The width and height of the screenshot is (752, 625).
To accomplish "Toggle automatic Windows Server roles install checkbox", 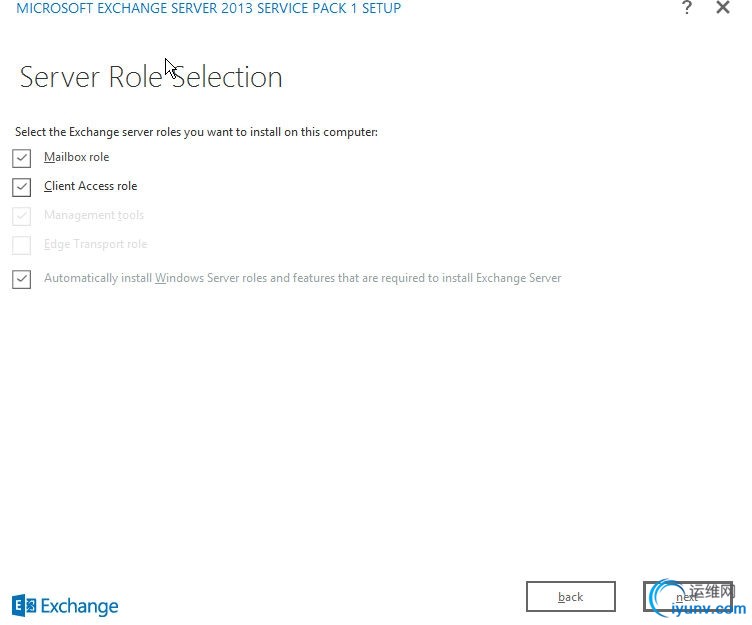I will click(22, 279).
